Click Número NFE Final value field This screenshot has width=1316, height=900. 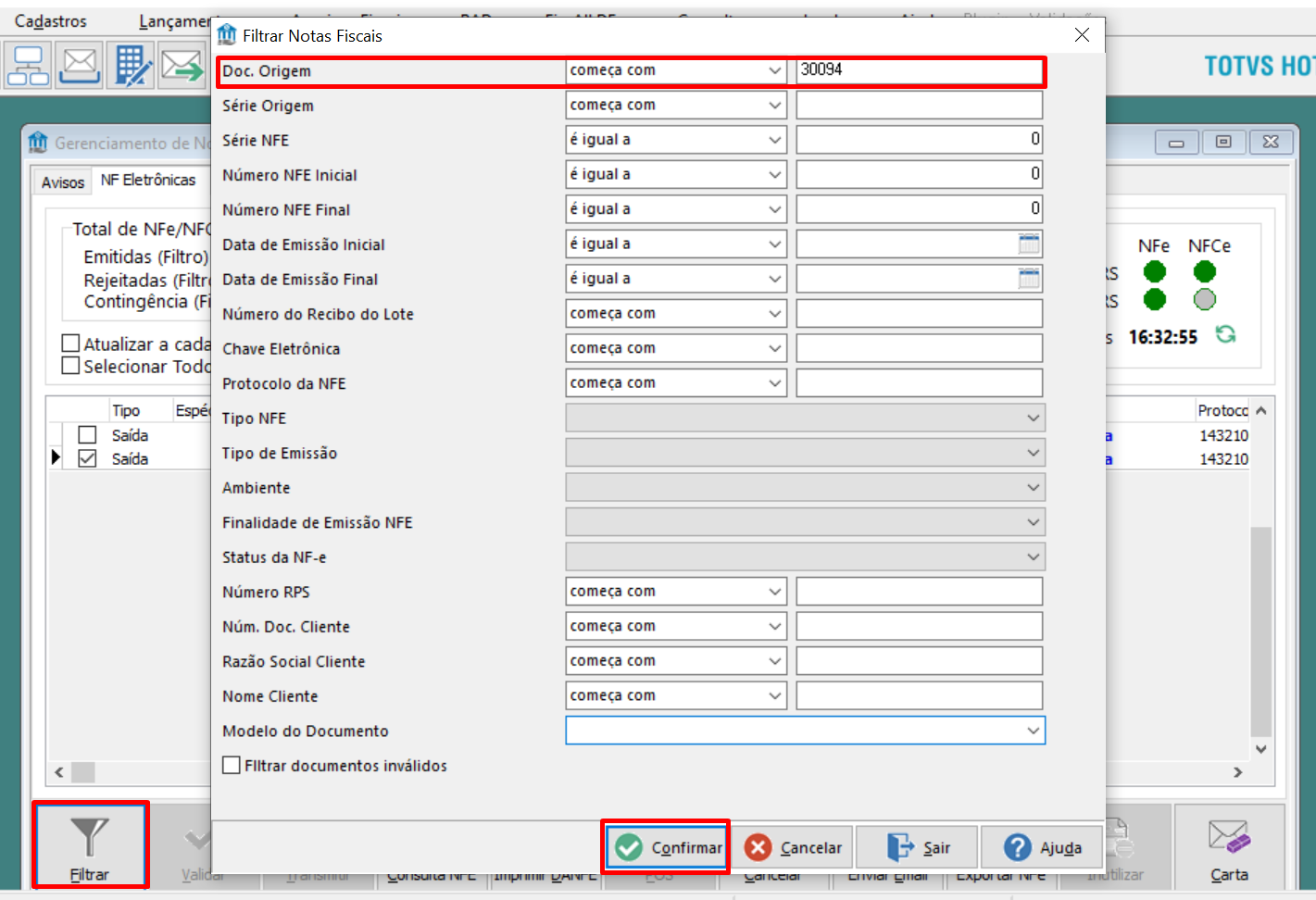coord(920,209)
